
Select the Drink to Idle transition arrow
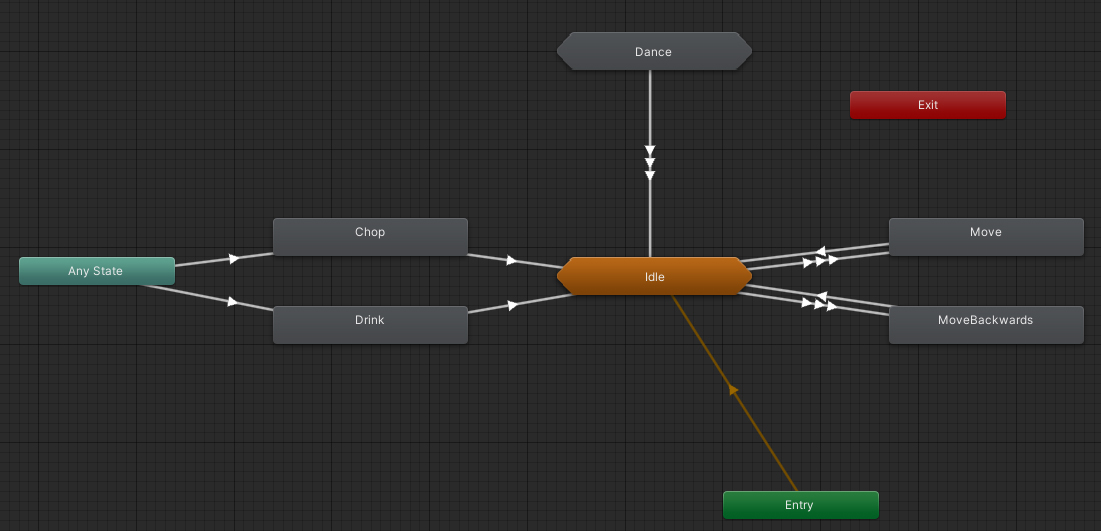512,304
